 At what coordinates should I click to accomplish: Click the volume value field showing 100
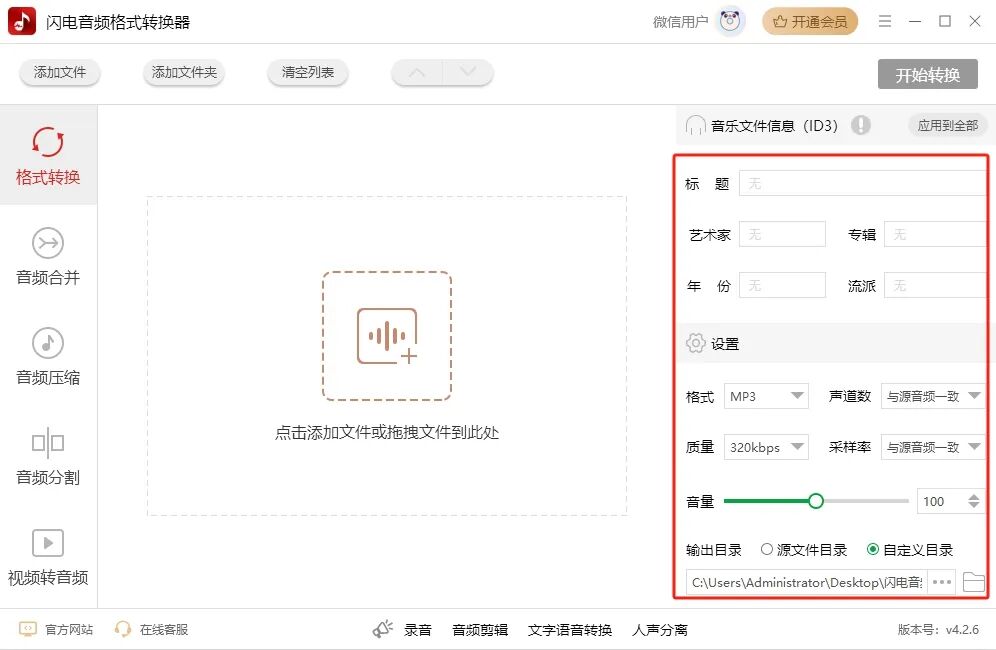click(x=942, y=501)
